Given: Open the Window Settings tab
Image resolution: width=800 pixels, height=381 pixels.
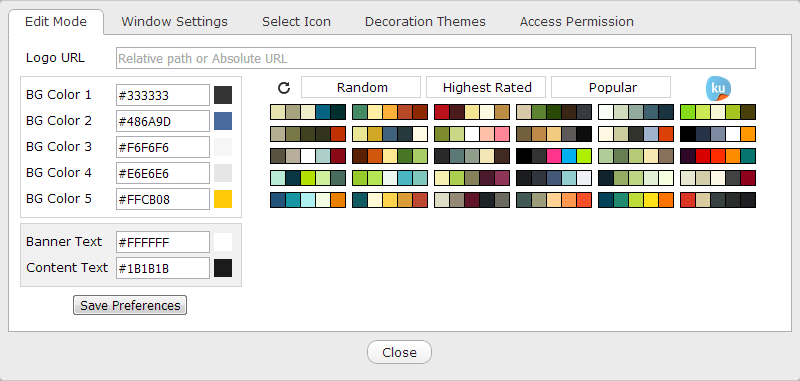Looking at the screenshot, I should coord(174,22).
